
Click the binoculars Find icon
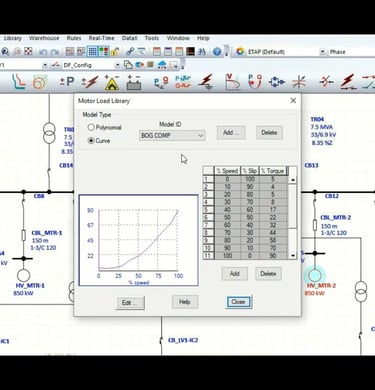202,52
